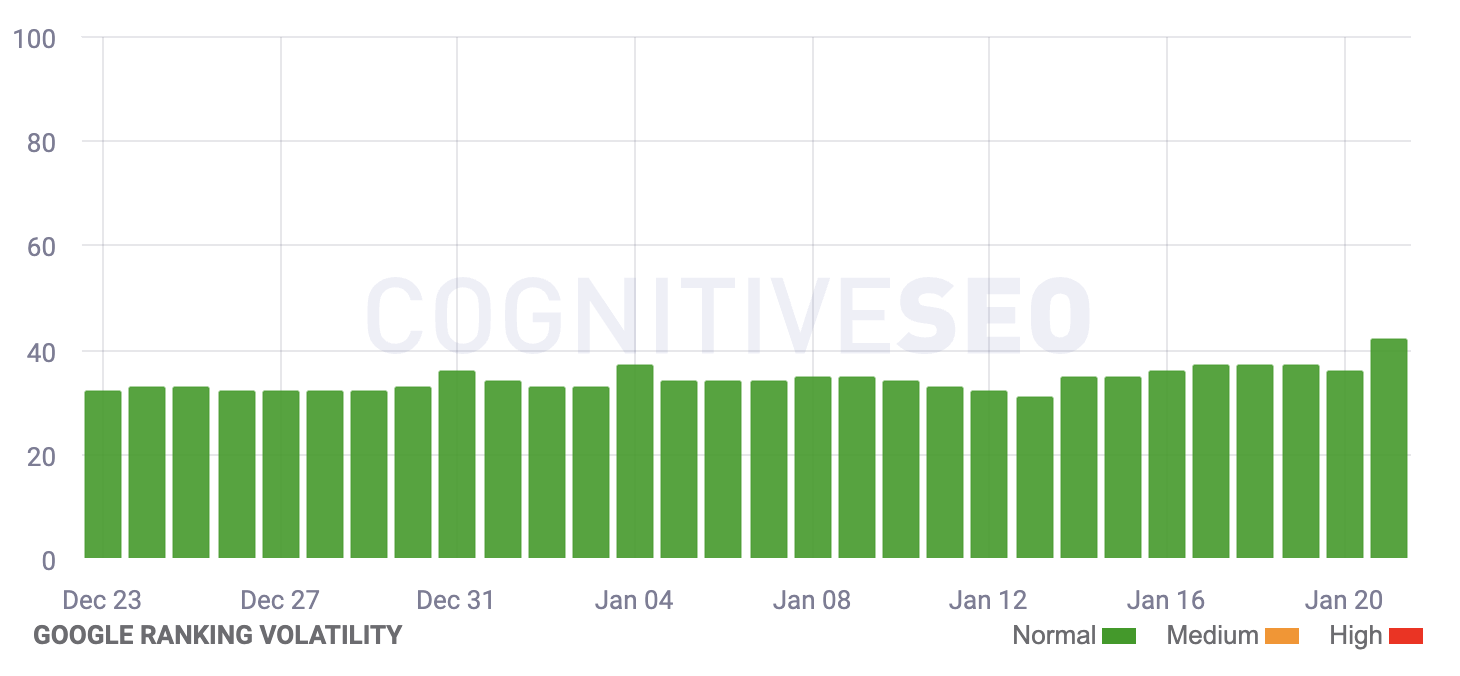Select the bar above Jan 16
Viewport: 1460px width, 676px height.
point(1167,465)
